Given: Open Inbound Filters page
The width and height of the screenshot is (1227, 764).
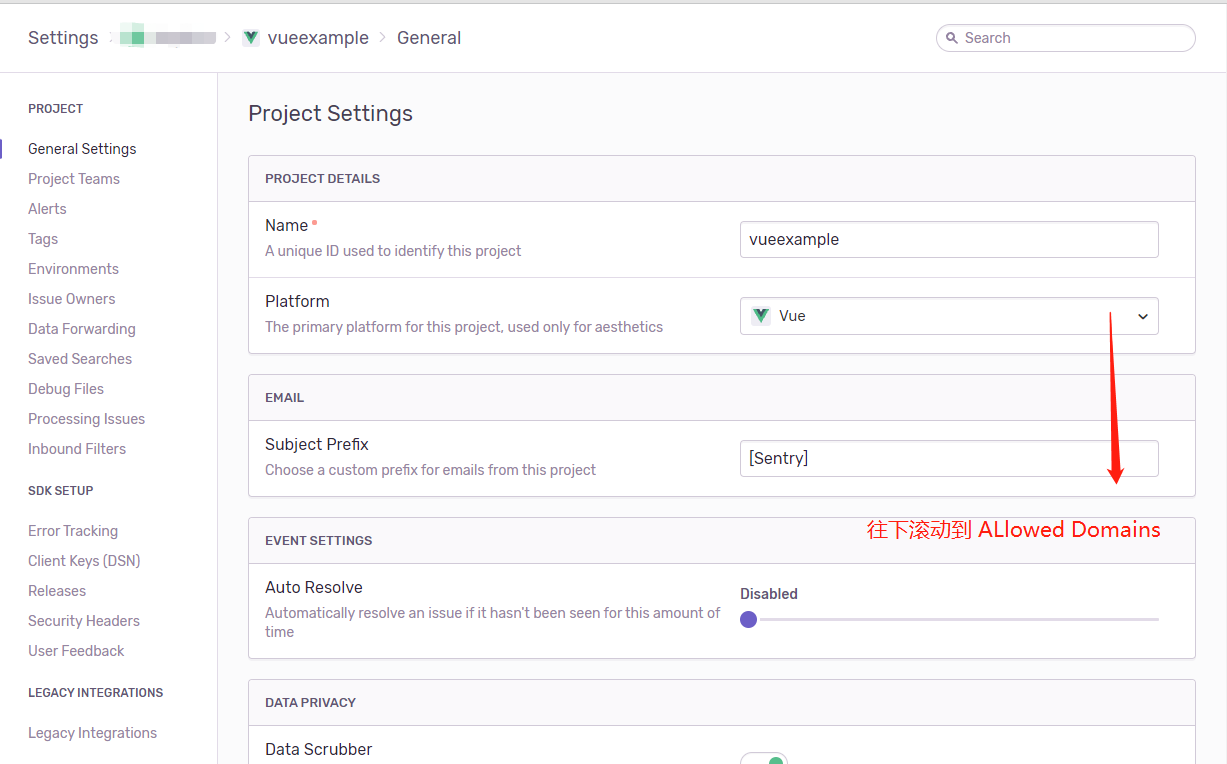Looking at the screenshot, I should [77, 449].
